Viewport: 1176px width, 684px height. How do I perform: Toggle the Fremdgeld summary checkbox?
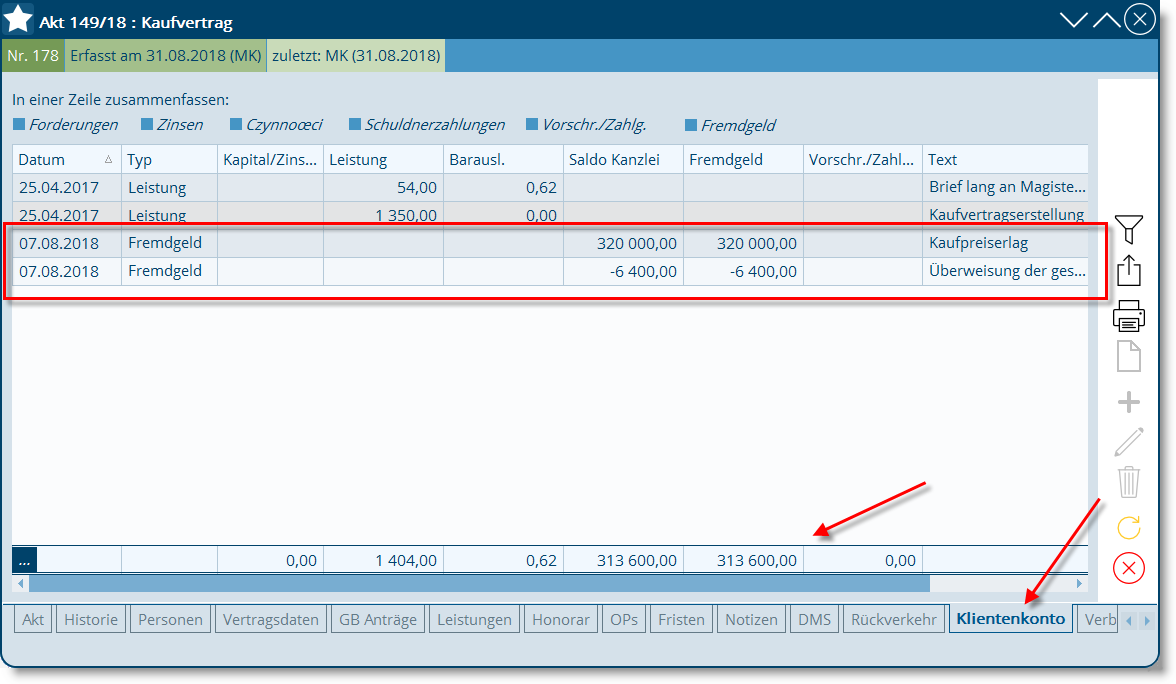click(691, 126)
